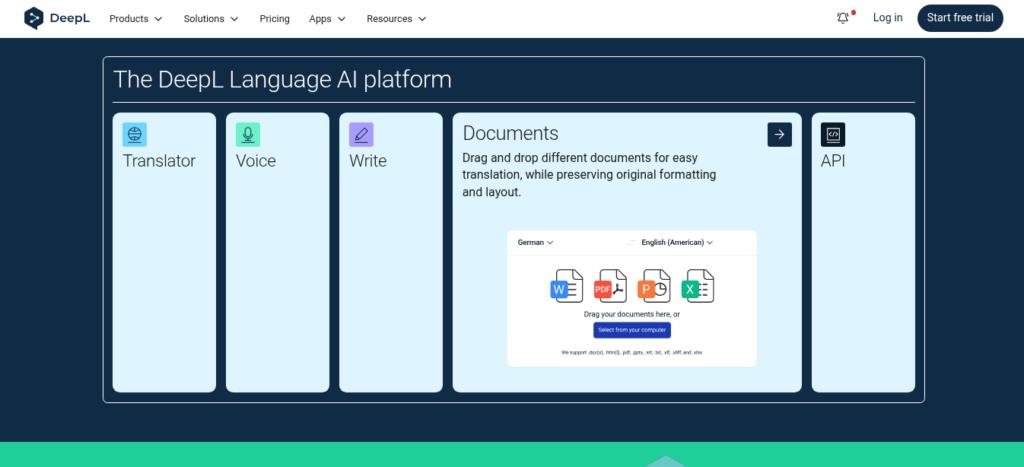Viewport: 1024px width, 467px height.
Task: Click the Documents heading
Action: click(x=511, y=133)
